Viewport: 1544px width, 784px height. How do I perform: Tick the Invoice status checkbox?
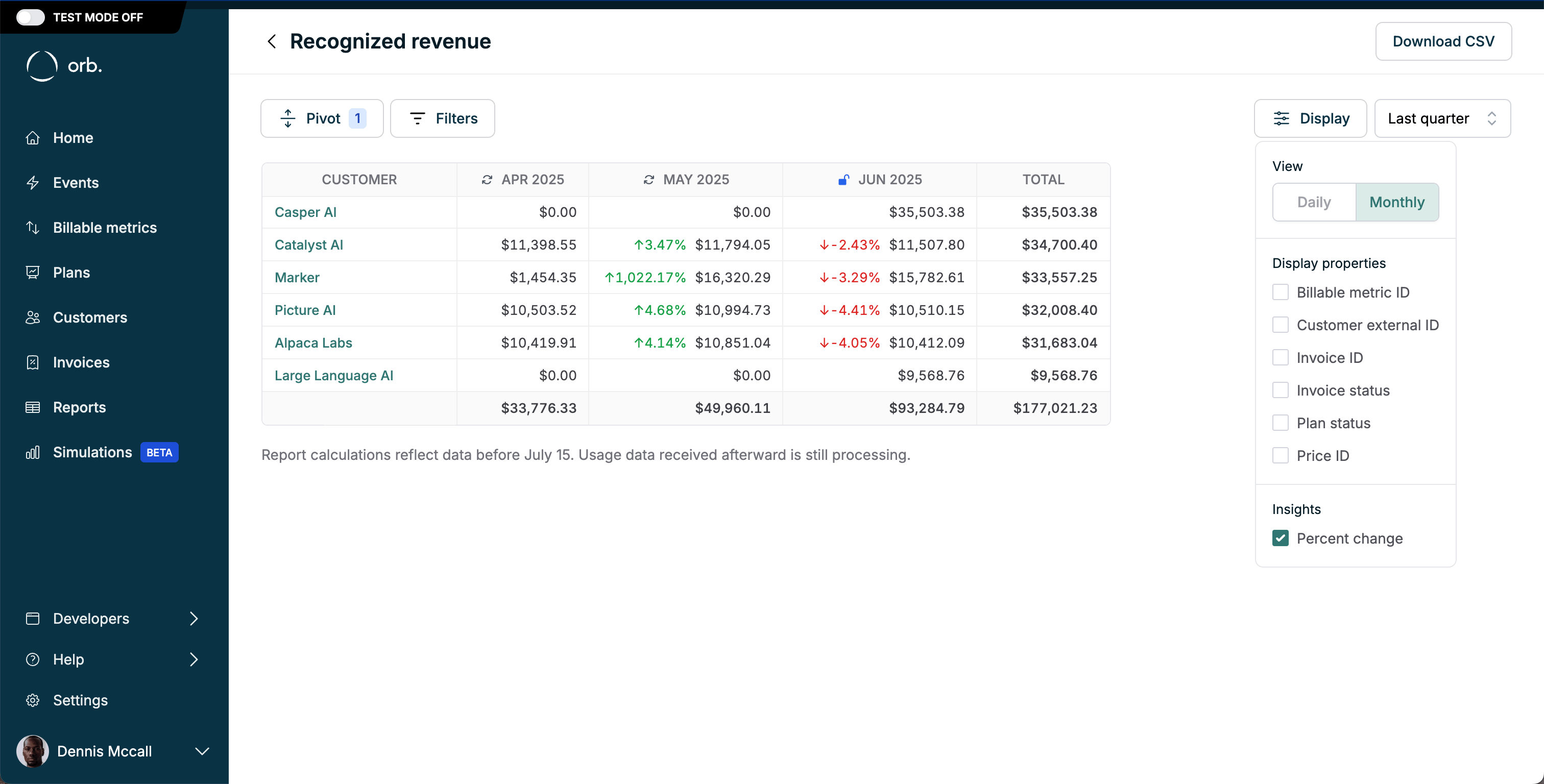(1280, 391)
